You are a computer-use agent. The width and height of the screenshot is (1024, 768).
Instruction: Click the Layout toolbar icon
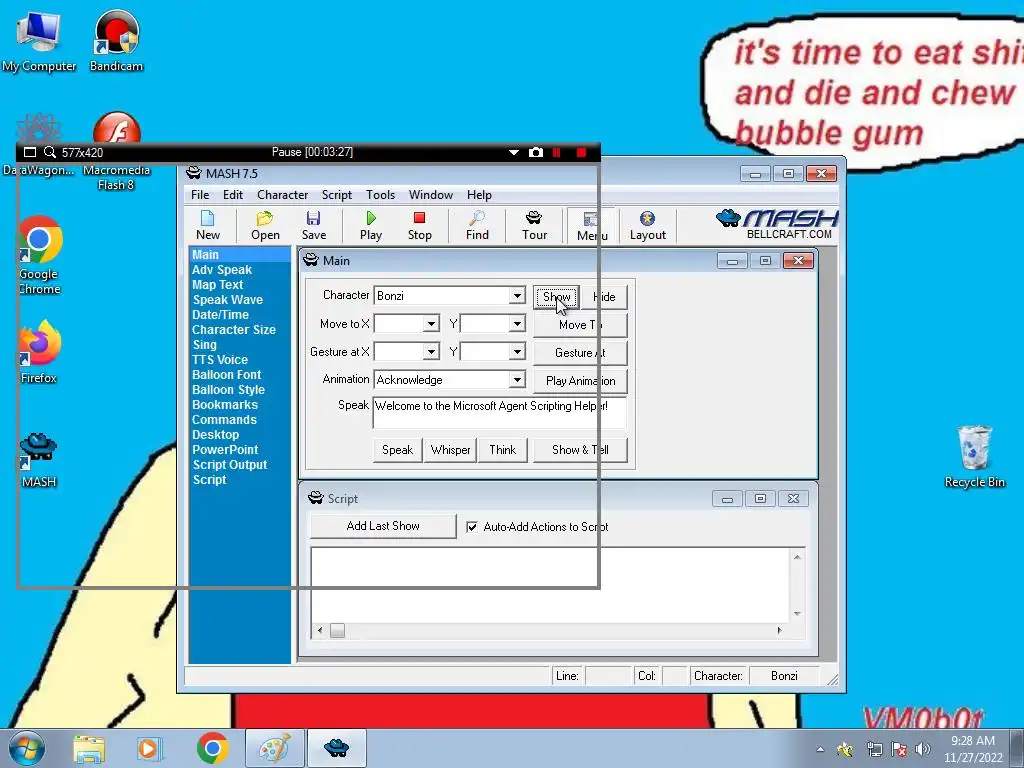[647, 225]
